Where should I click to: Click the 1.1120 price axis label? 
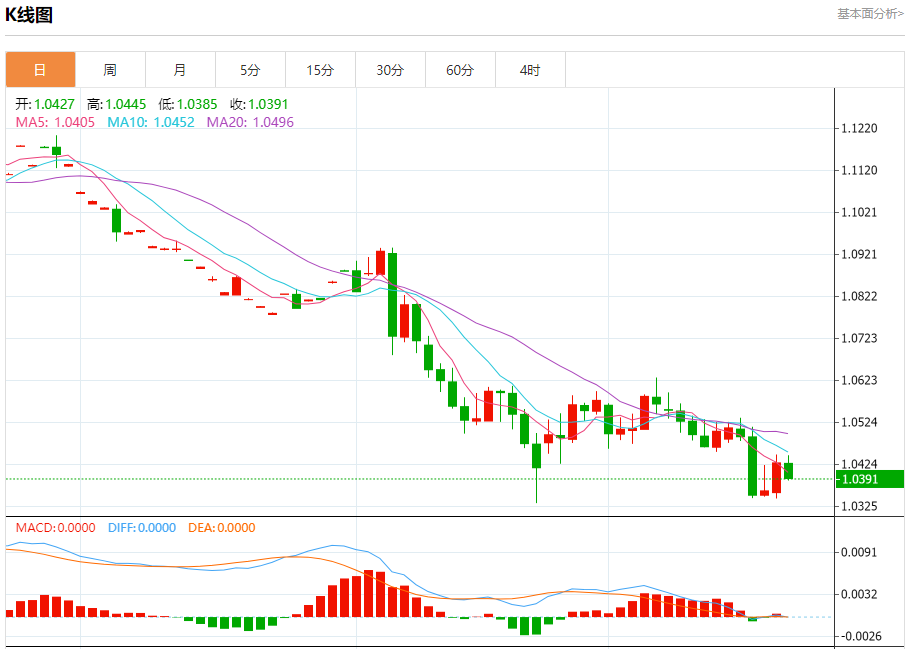(x=860, y=170)
